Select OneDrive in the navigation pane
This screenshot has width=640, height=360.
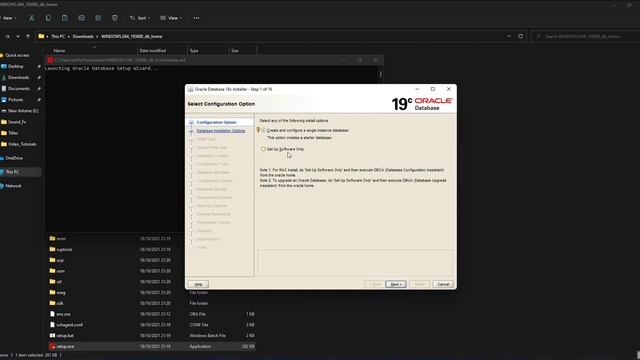point(14,158)
